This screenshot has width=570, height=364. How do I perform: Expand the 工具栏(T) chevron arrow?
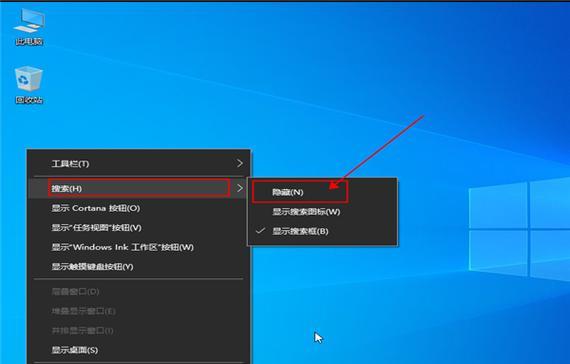pyautogui.click(x=240, y=164)
